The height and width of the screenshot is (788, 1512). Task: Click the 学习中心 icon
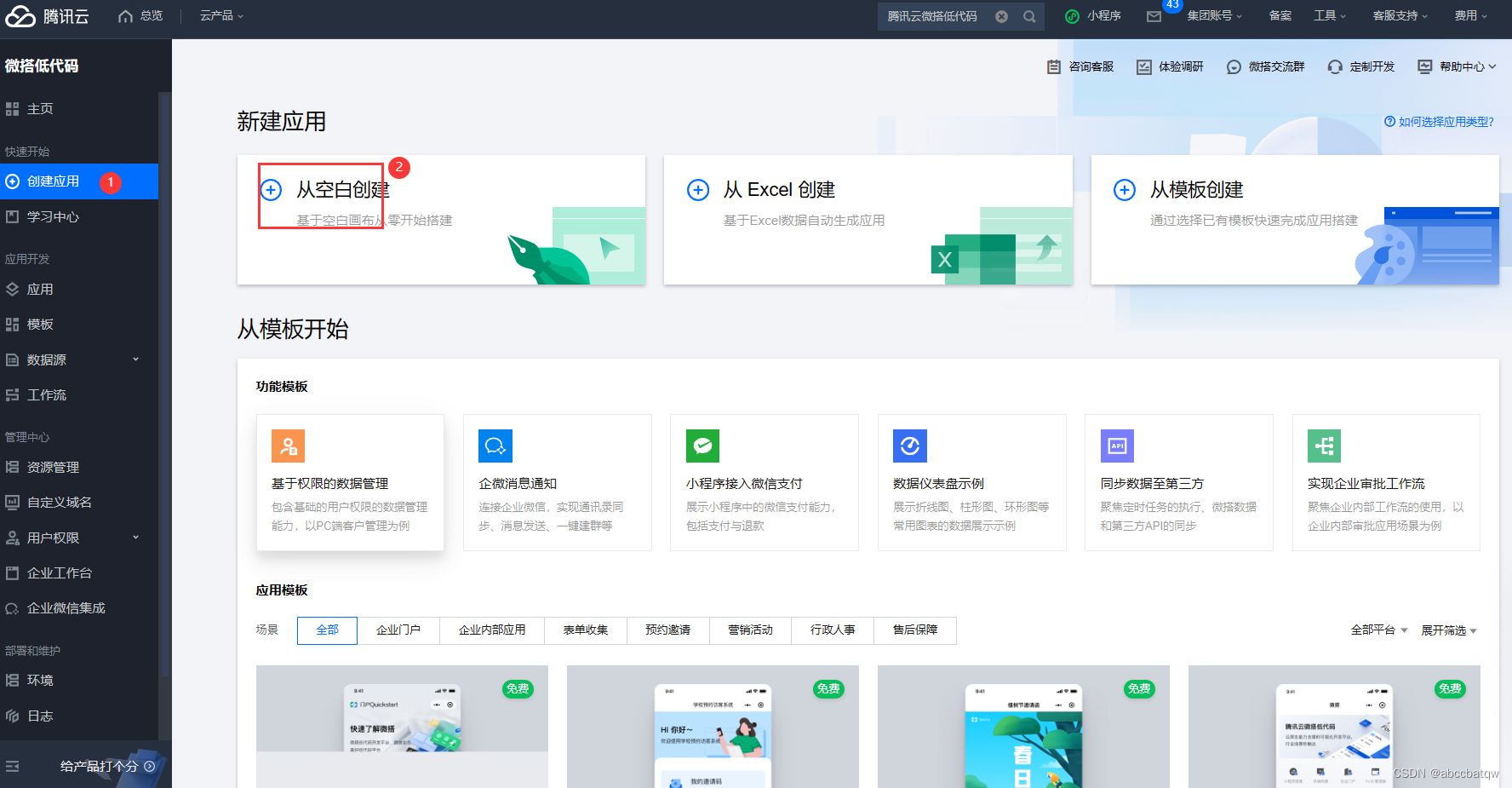coord(12,216)
